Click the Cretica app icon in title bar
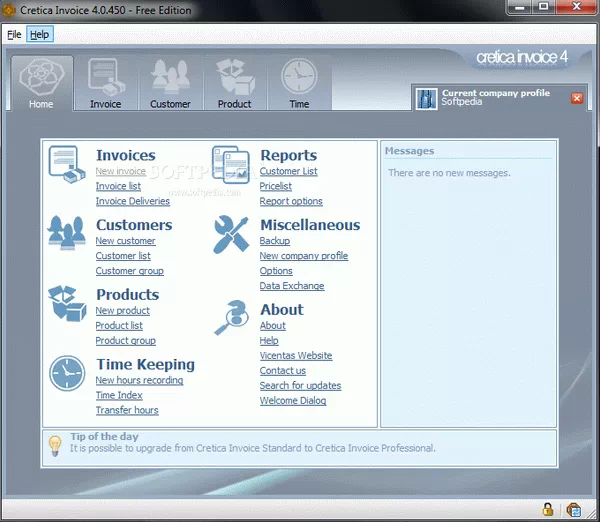This screenshot has height=522, width=600. click(9, 10)
